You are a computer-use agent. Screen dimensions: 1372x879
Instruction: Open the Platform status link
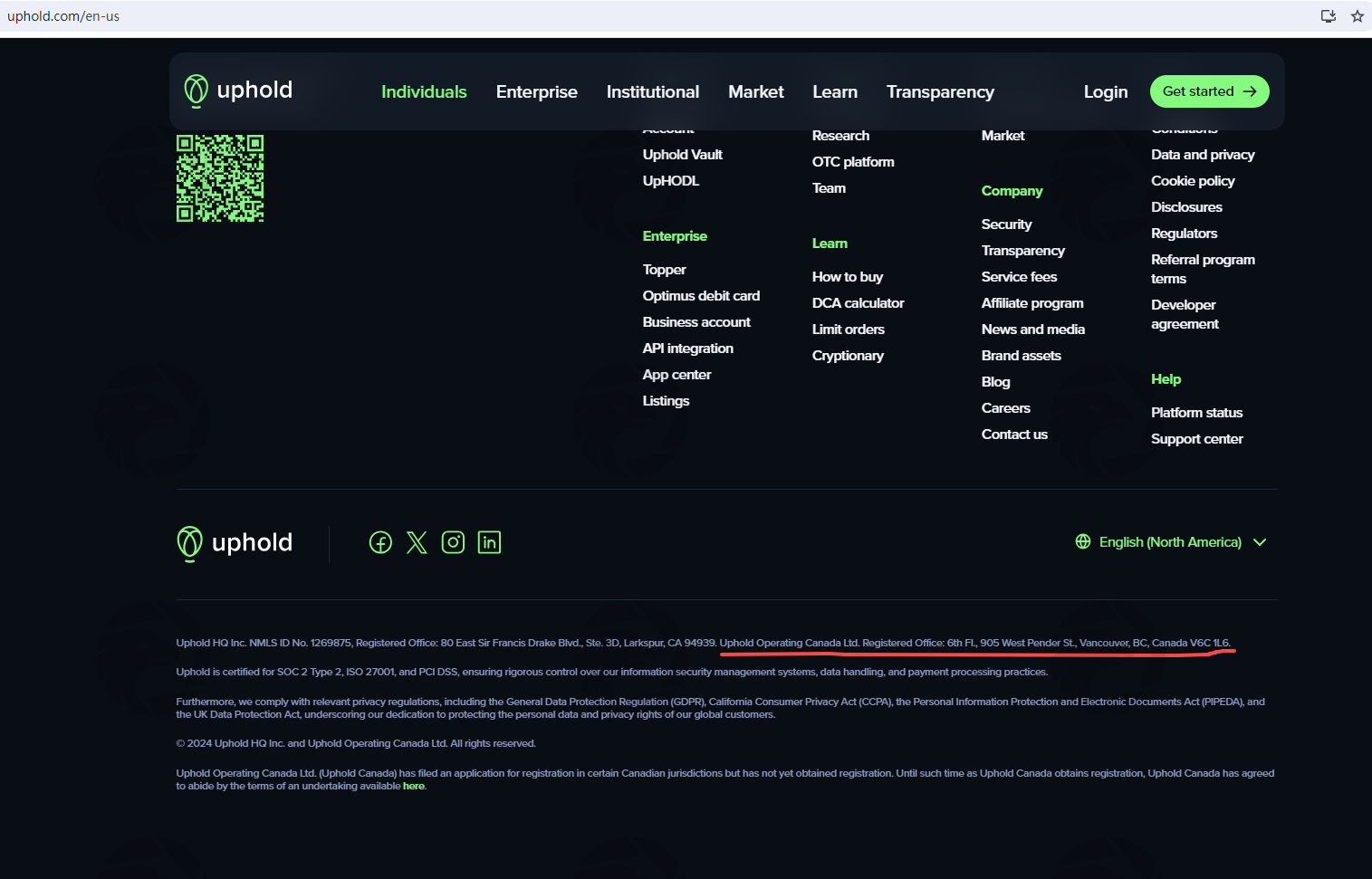point(1196,413)
